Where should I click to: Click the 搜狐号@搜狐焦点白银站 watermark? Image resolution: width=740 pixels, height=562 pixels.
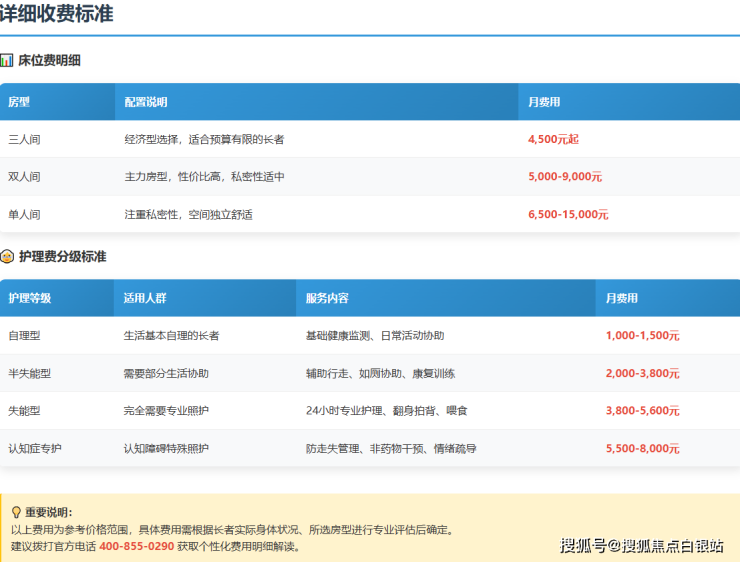641,546
